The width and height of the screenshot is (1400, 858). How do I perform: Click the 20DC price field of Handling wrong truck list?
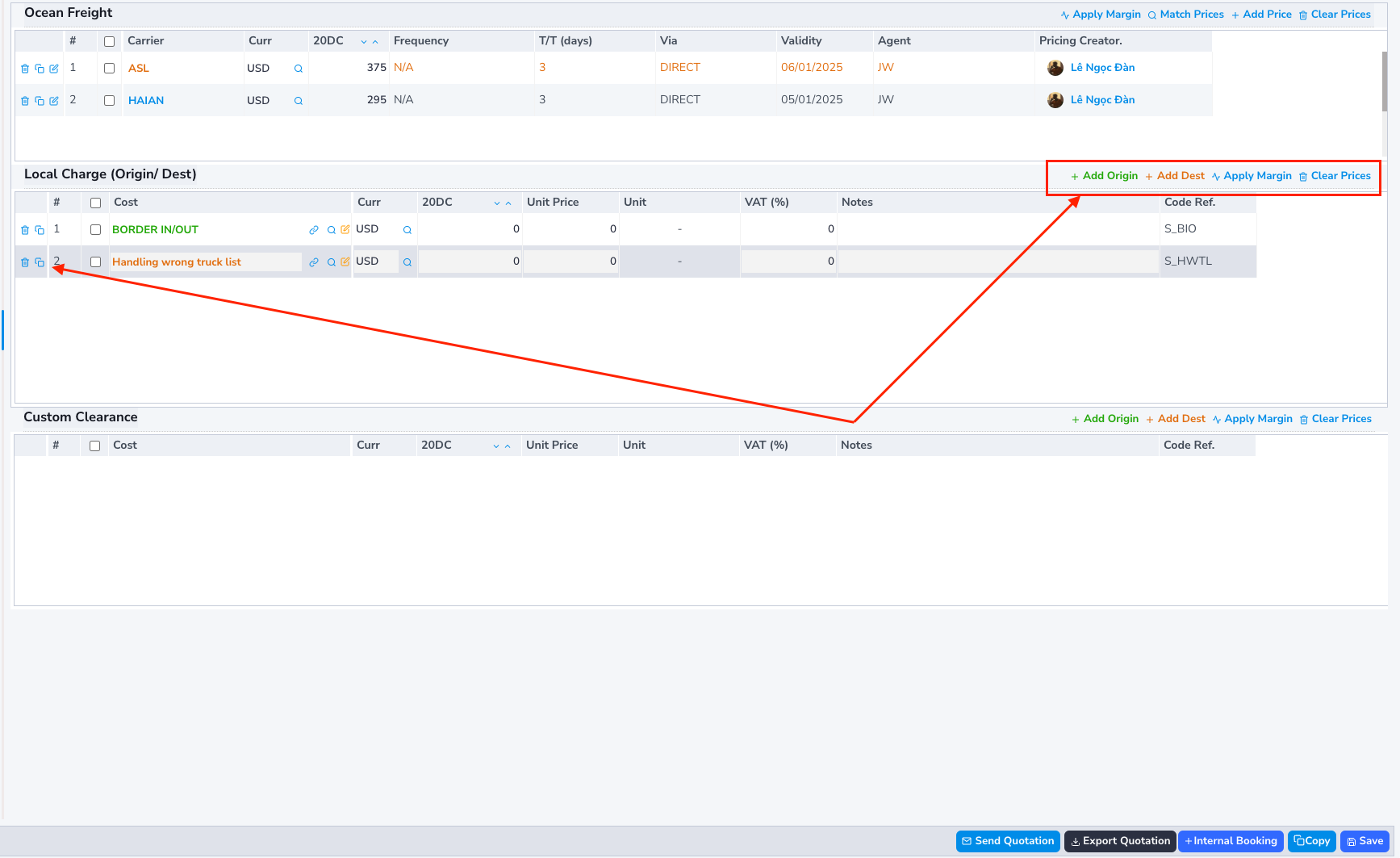(470, 261)
